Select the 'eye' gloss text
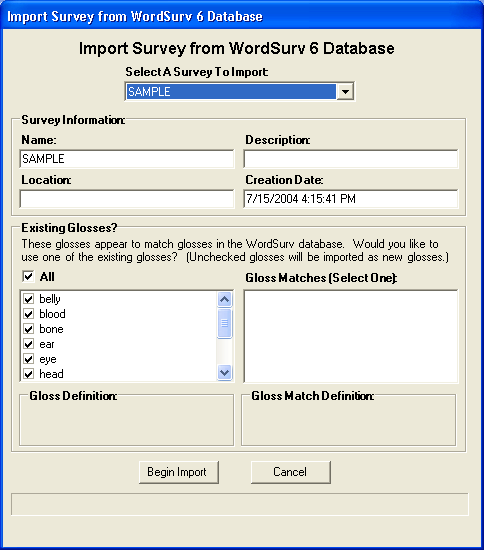484x550 pixels. (x=48, y=360)
